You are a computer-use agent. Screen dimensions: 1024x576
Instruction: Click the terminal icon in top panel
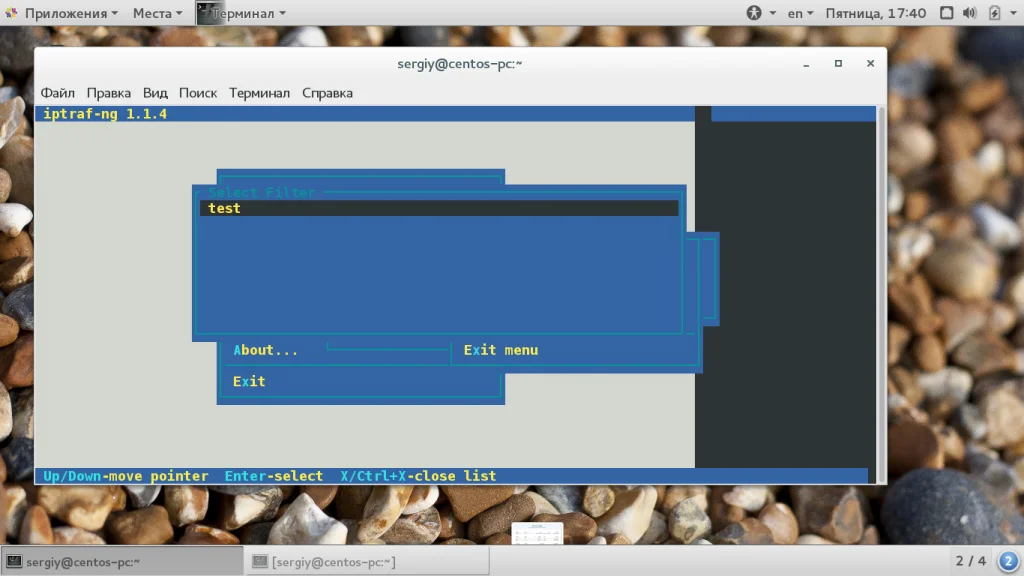205,13
